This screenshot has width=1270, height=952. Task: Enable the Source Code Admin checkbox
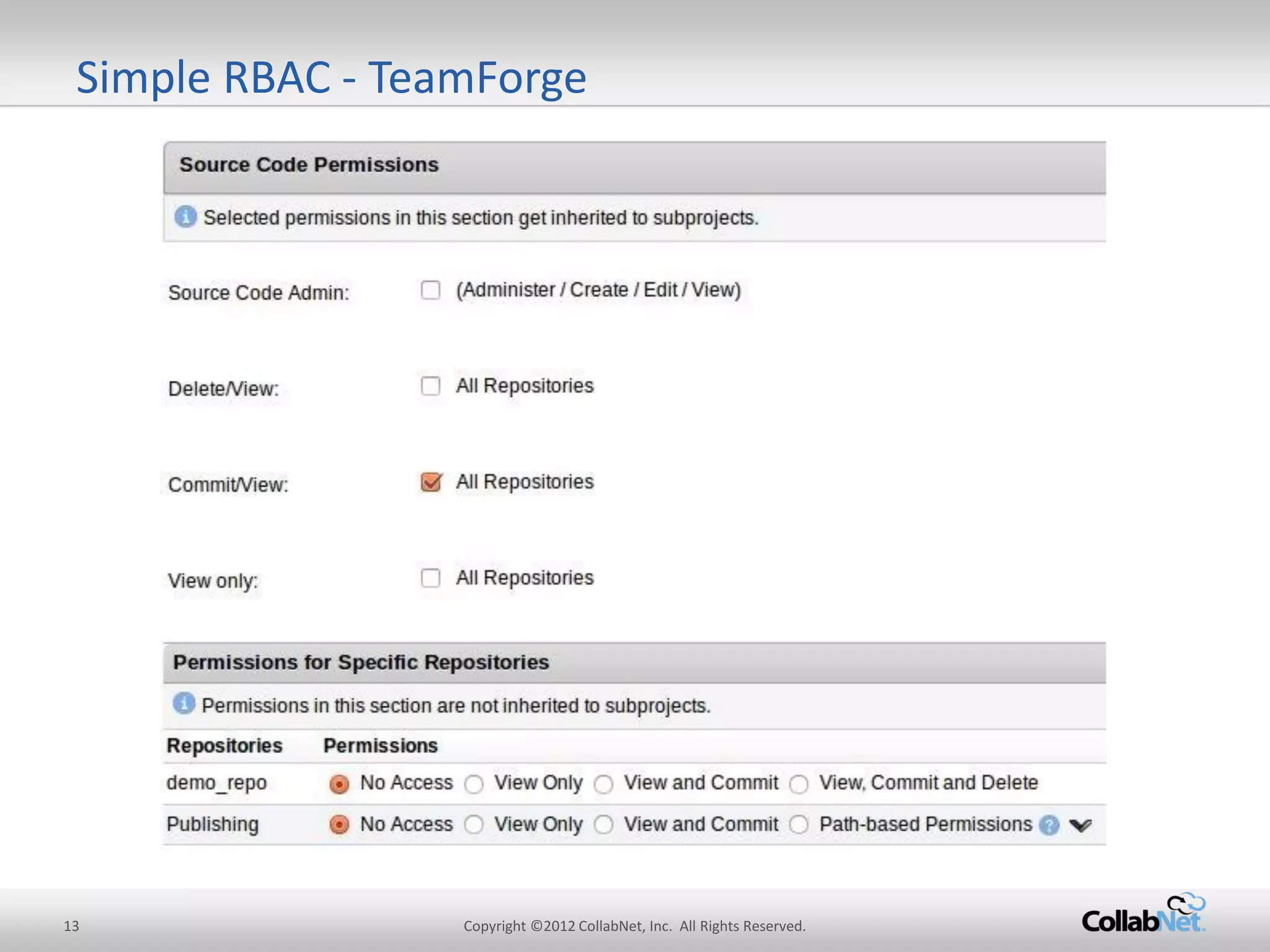(430, 290)
